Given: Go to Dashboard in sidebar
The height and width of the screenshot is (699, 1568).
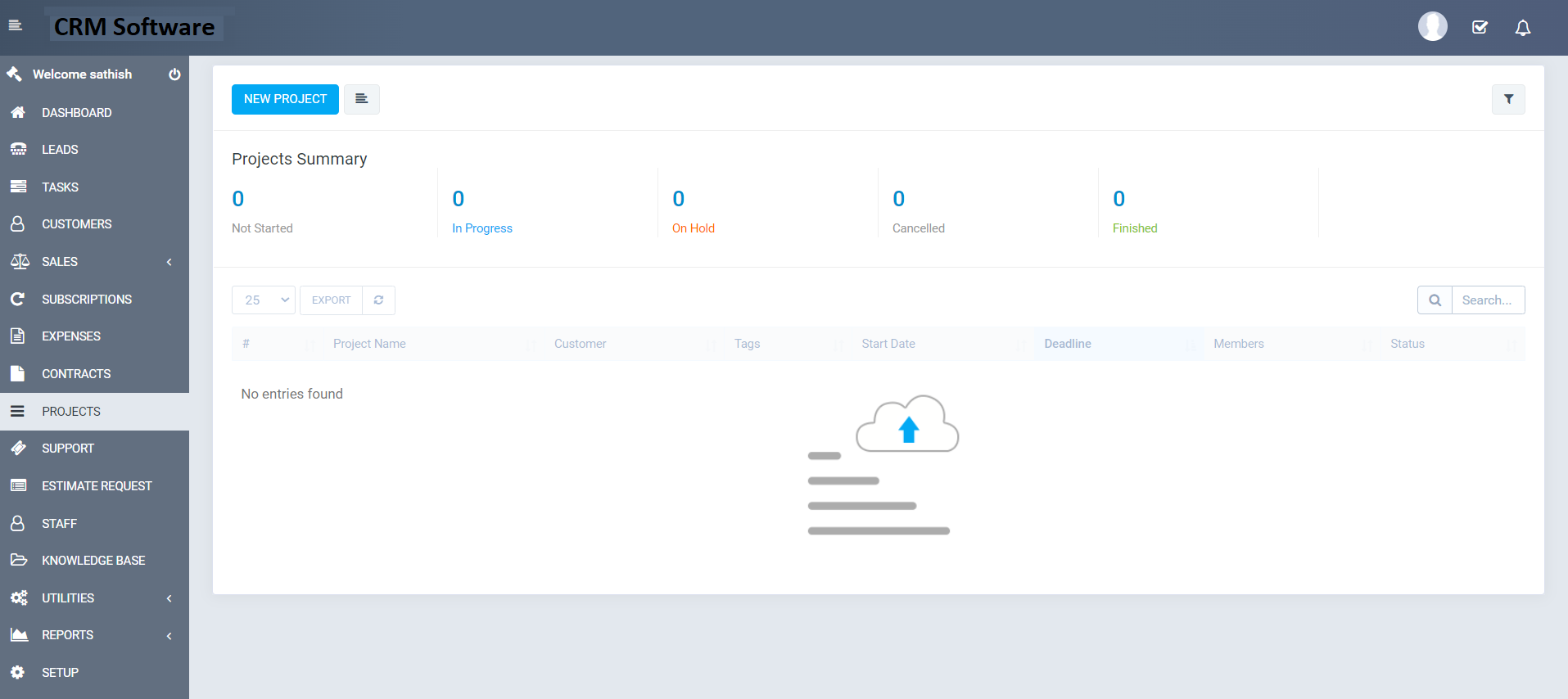Looking at the screenshot, I should [x=77, y=113].
